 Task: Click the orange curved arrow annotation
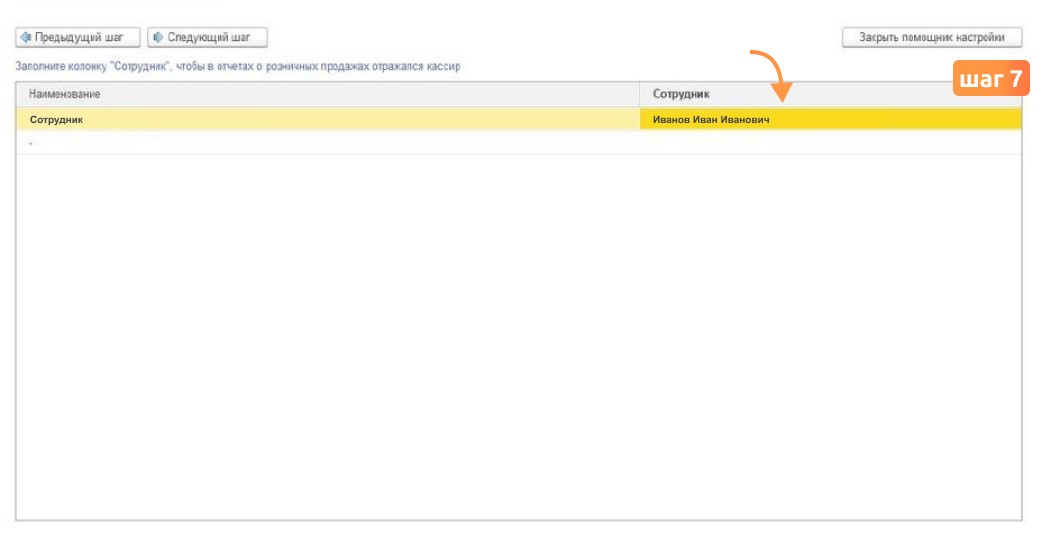773,75
